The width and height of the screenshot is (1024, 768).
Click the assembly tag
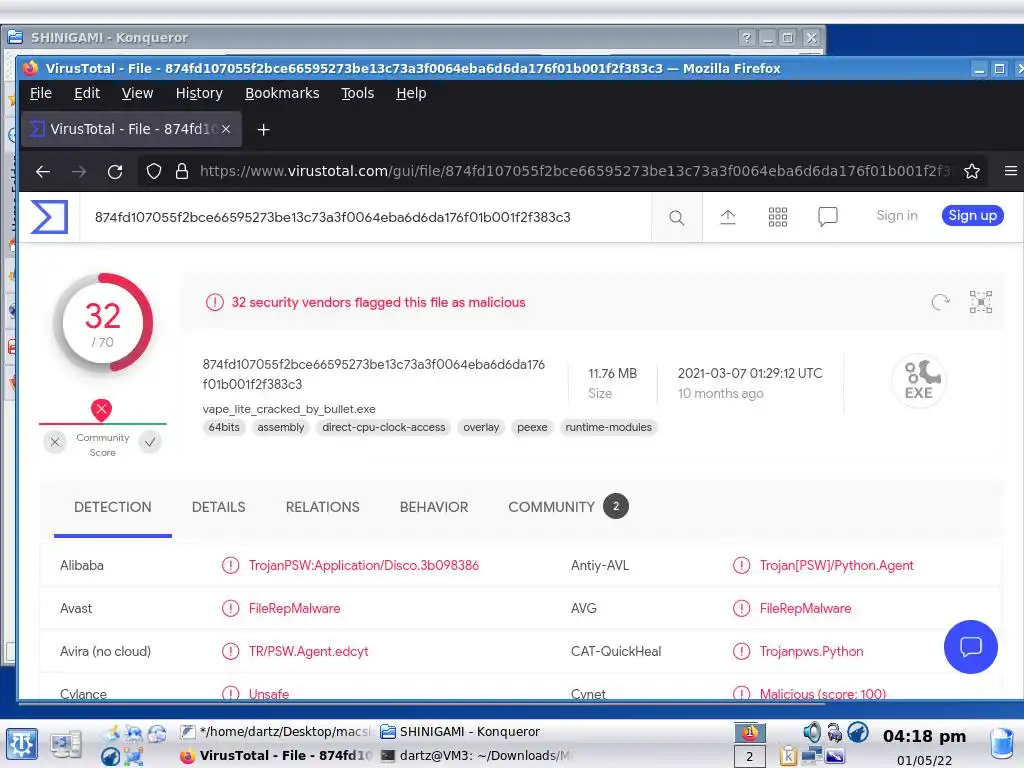point(281,427)
